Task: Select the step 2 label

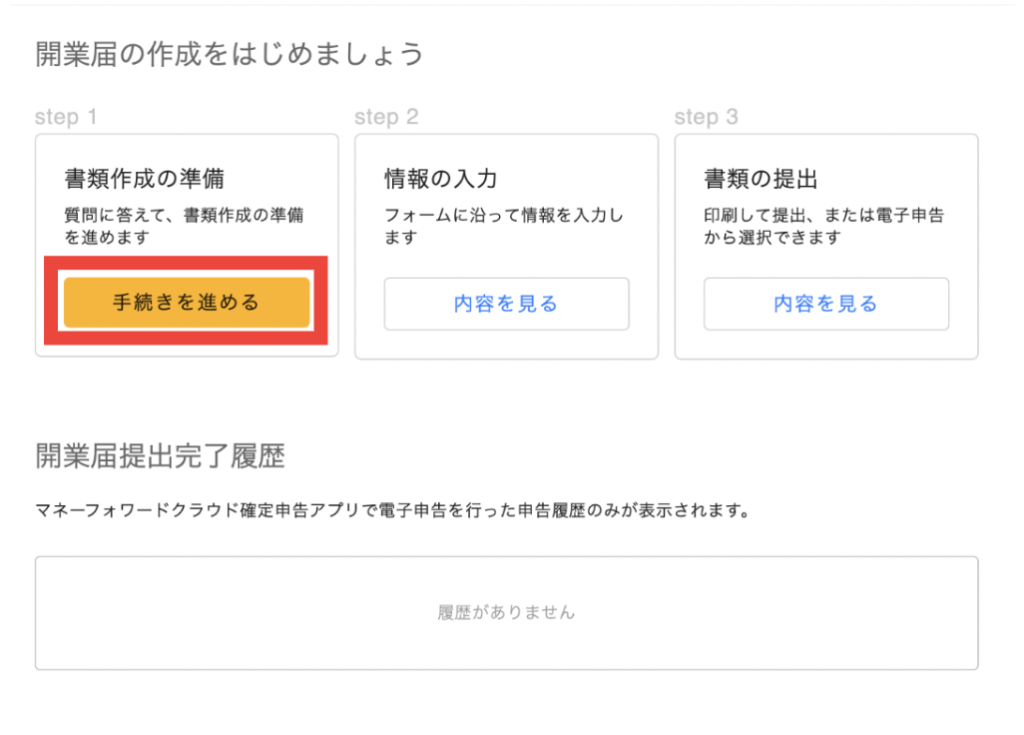Action: [386, 117]
